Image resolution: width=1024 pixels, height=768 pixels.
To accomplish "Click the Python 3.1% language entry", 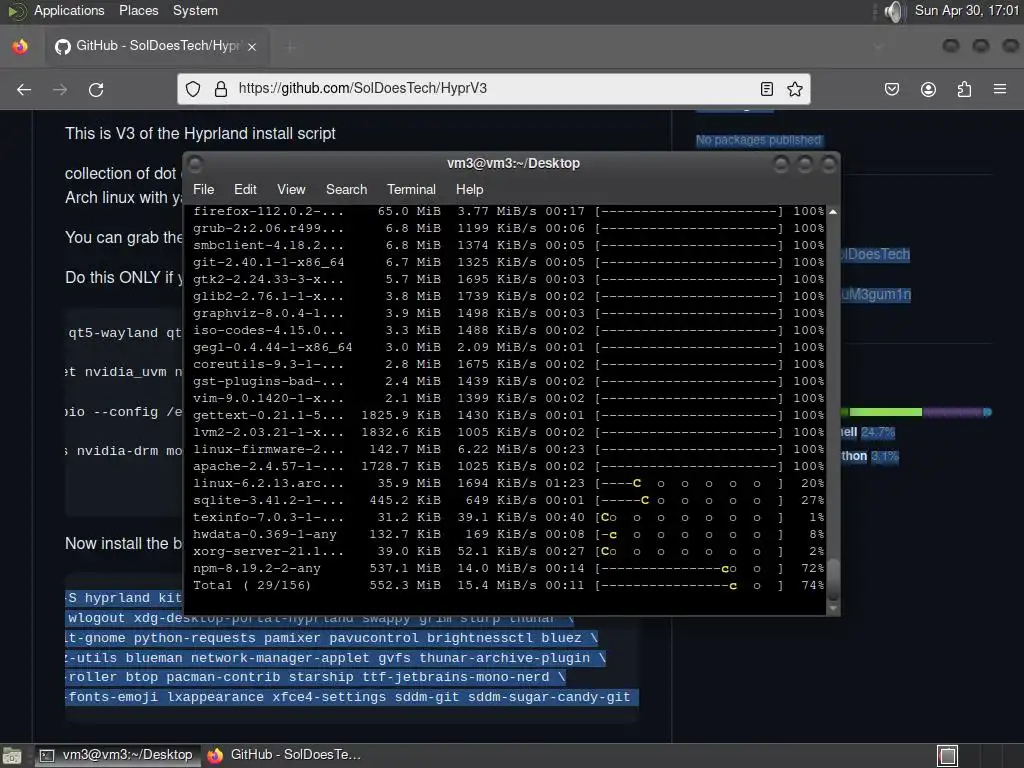I will 870,456.
